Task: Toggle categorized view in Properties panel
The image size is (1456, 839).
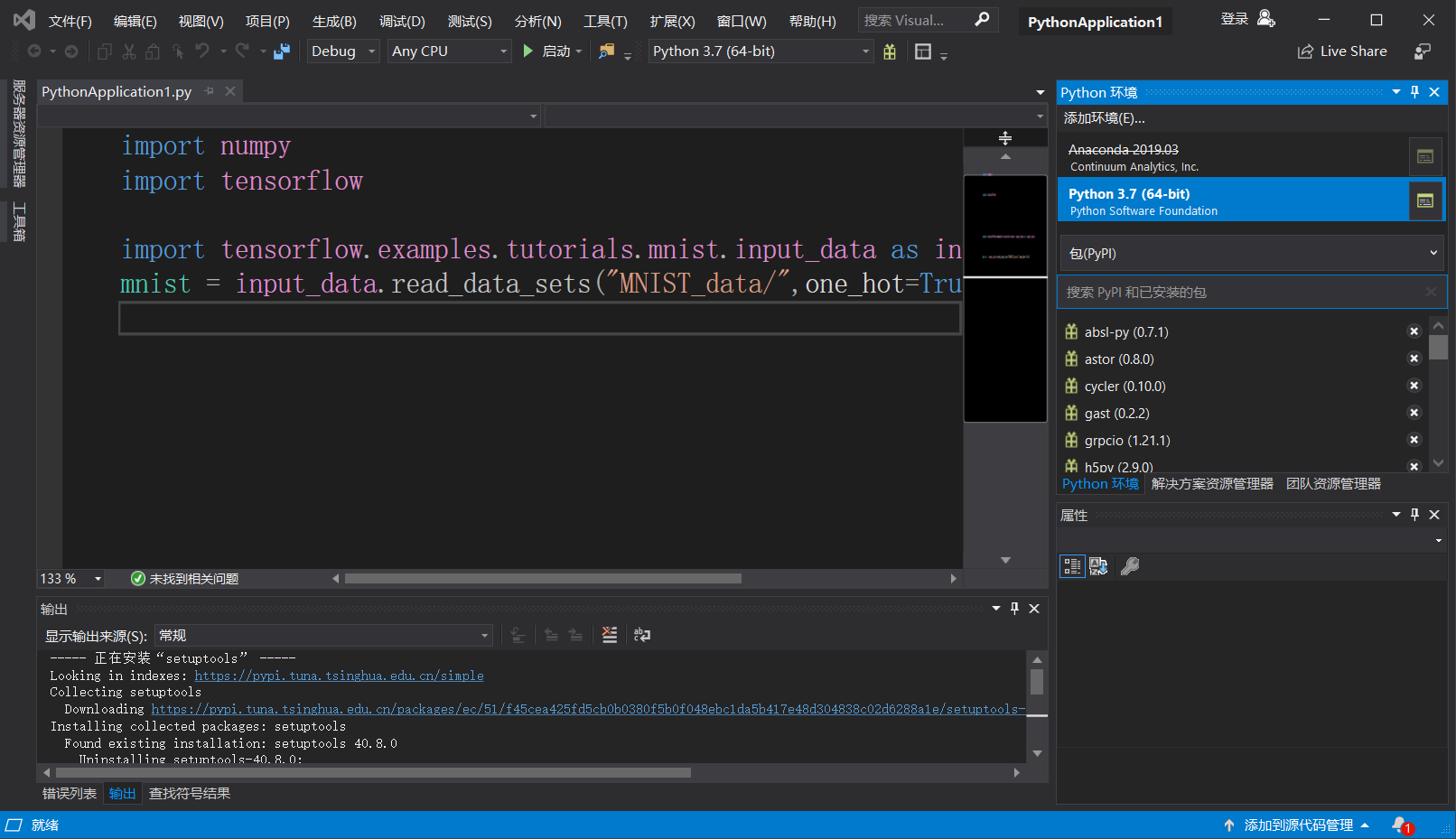Action: [x=1072, y=566]
